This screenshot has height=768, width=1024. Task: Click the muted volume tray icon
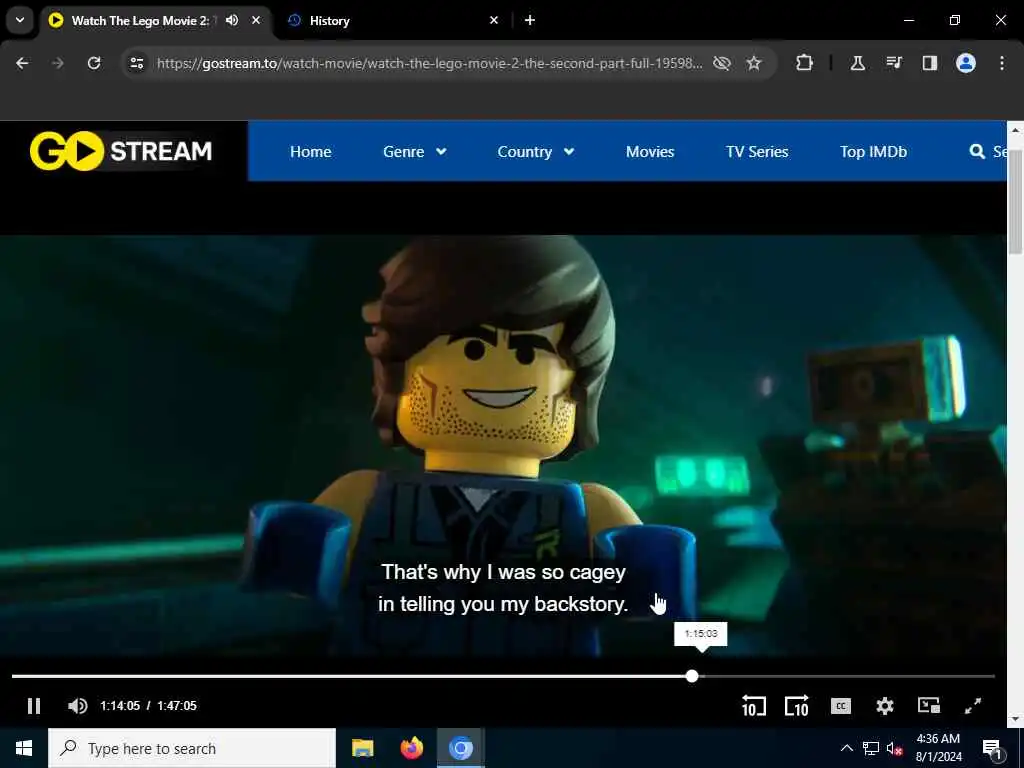[x=895, y=749]
